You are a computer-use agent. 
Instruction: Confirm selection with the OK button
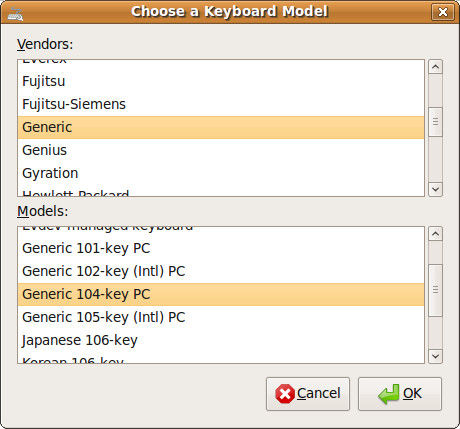click(x=400, y=394)
